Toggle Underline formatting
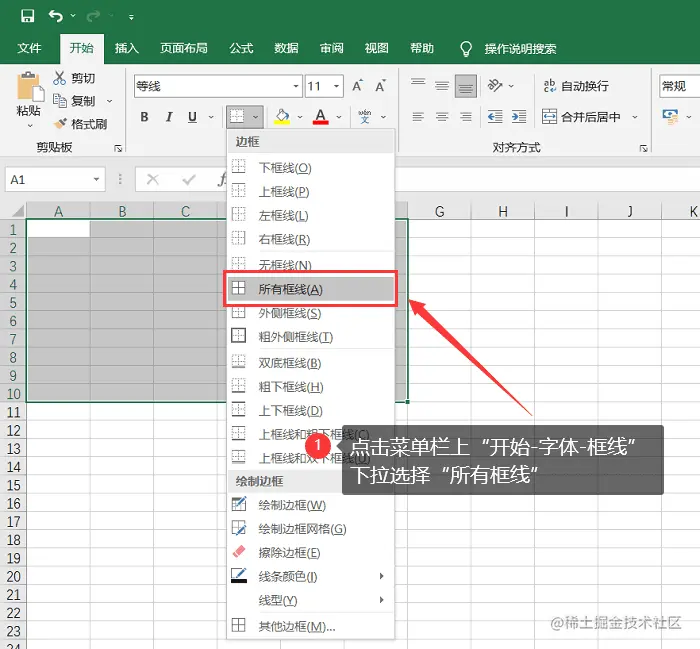 pos(192,117)
